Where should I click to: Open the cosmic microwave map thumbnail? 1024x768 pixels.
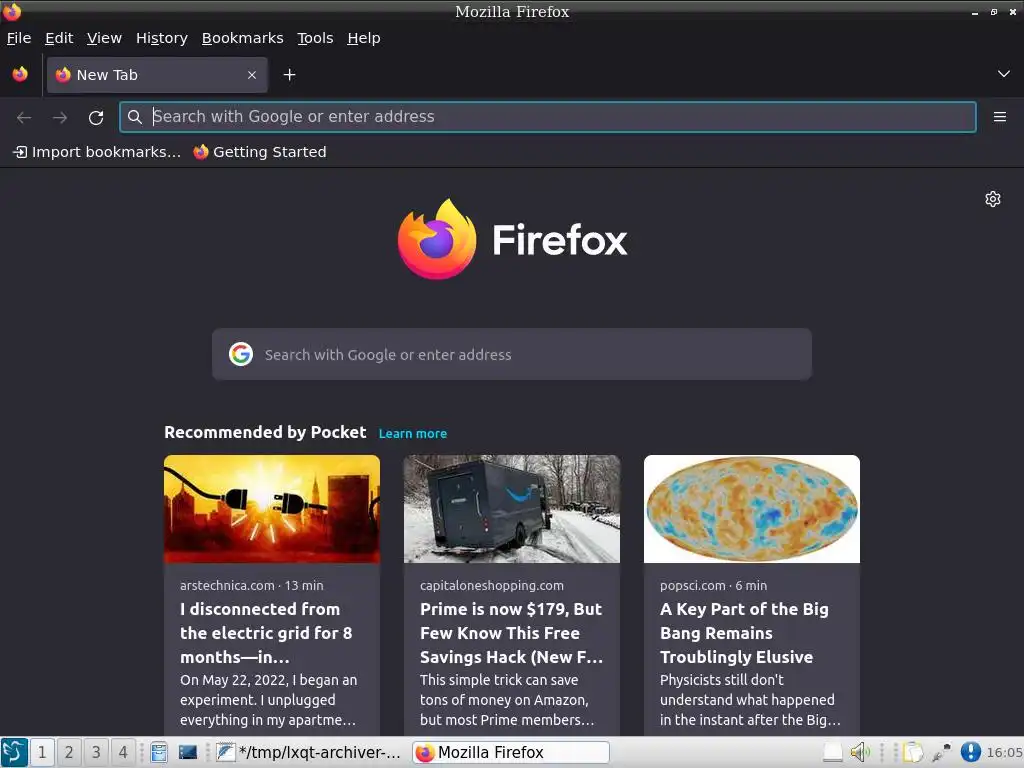coord(752,509)
